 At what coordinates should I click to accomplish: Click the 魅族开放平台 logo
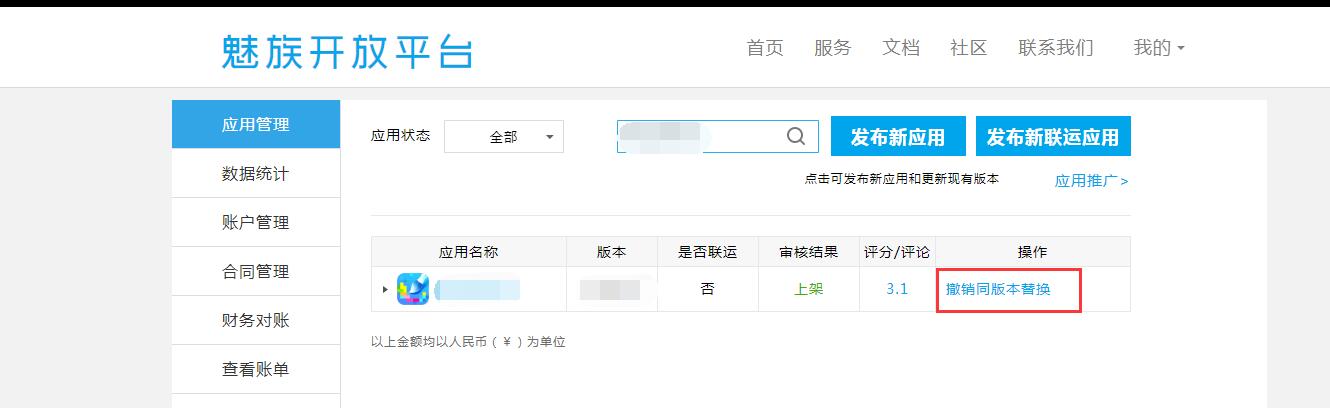pos(347,52)
